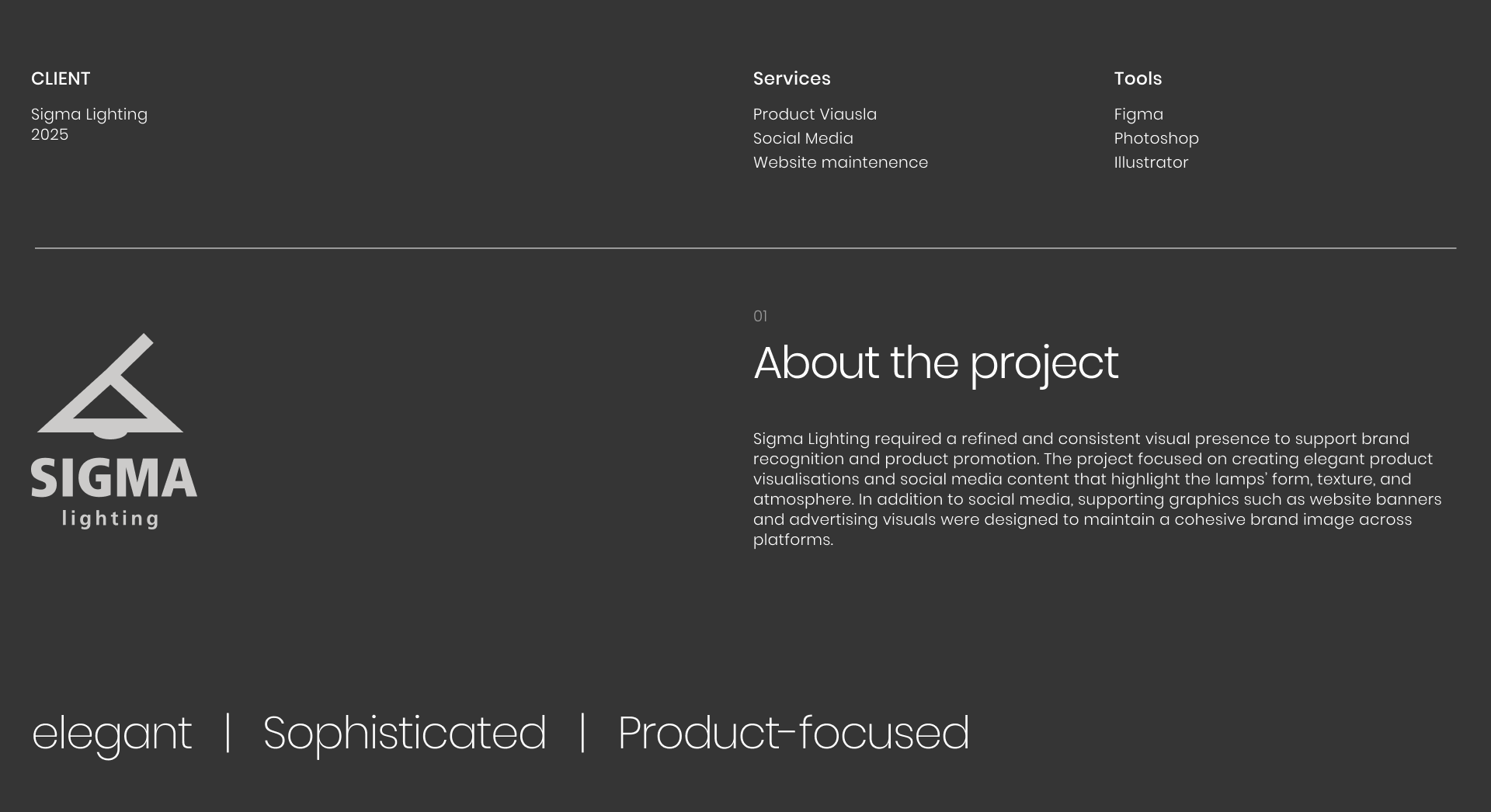Select Photoshop in the Tools list

click(1156, 138)
